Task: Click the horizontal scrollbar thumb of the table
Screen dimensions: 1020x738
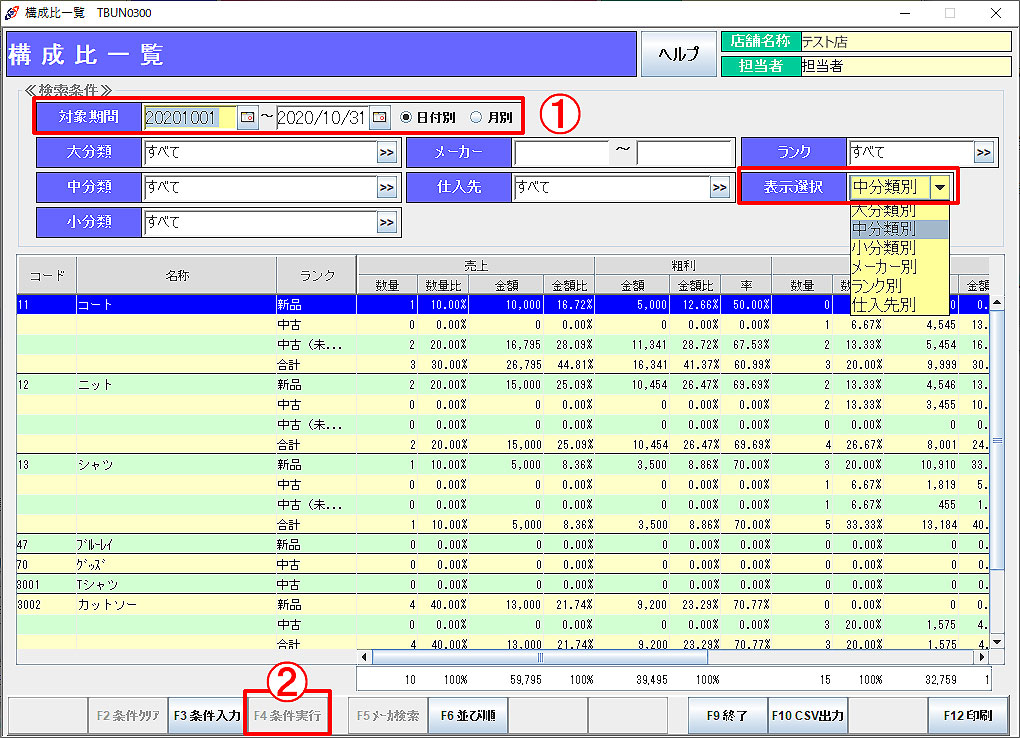Action: point(540,658)
